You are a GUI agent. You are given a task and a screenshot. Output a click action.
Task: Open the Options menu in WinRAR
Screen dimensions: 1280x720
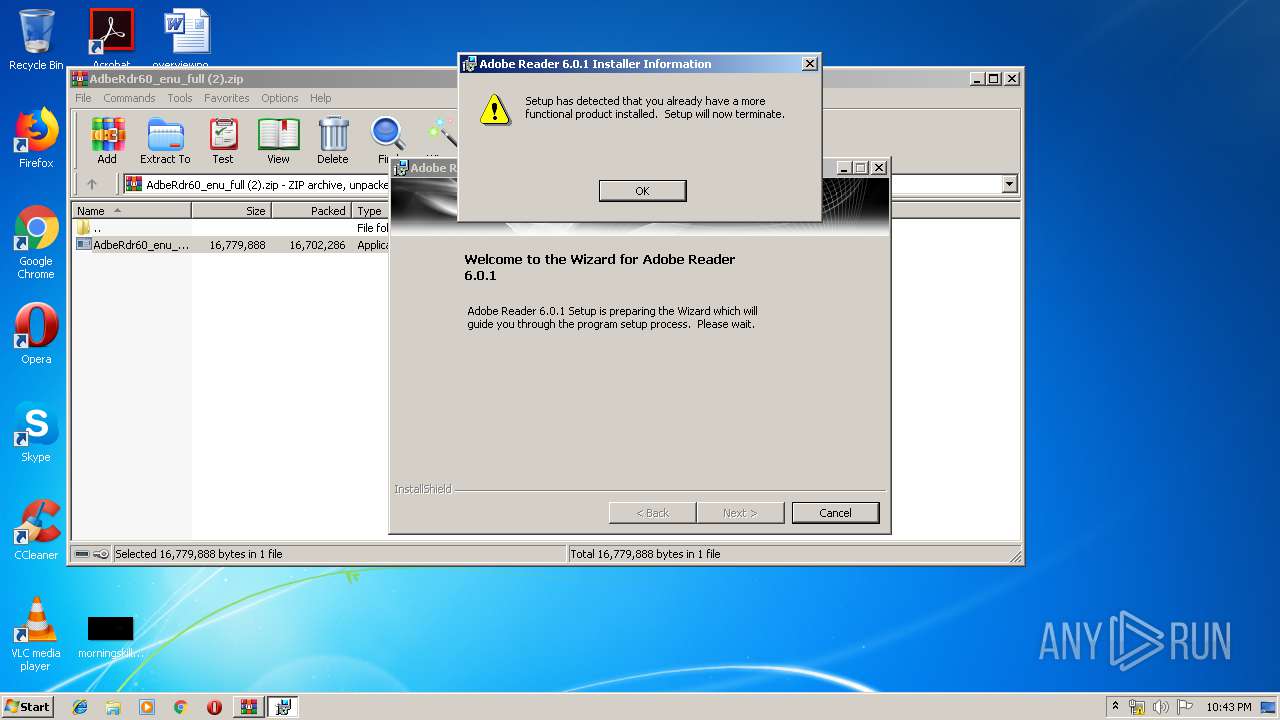click(x=280, y=98)
